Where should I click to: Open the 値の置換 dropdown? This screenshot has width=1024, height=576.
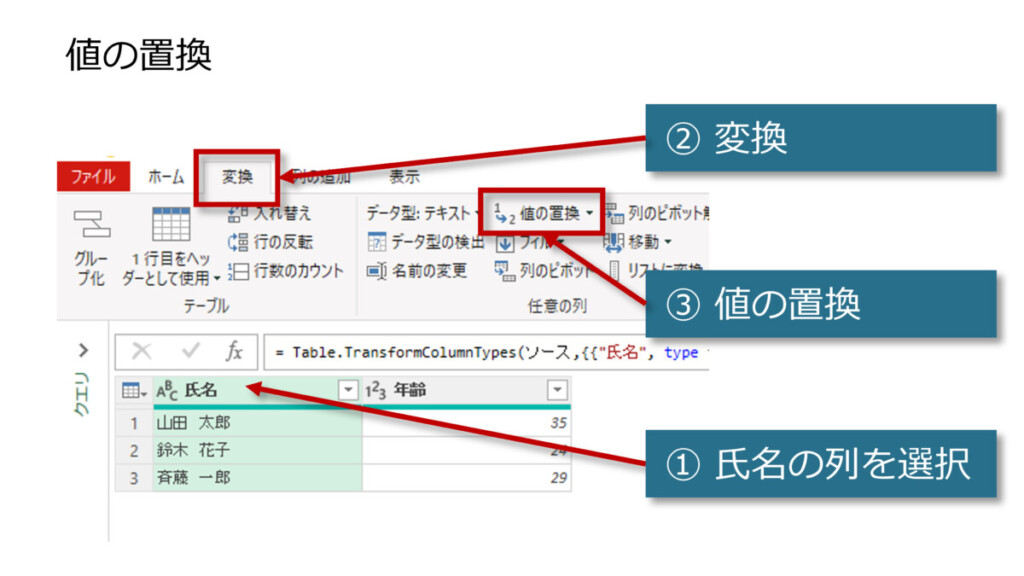[x=590, y=213]
